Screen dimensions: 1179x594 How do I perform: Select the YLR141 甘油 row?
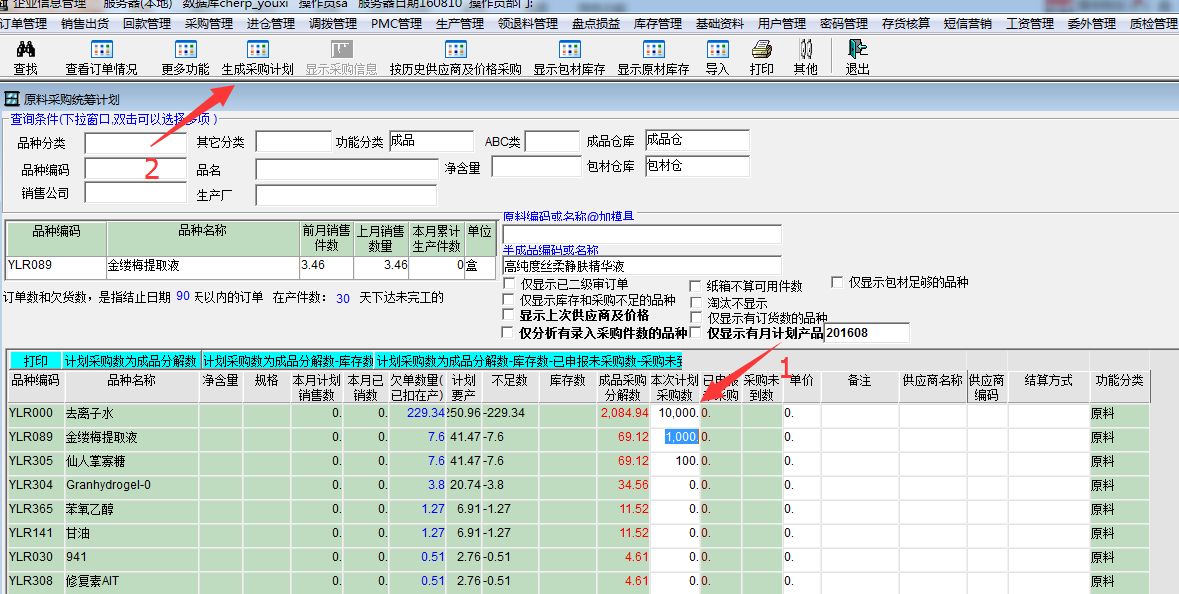(579, 533)
